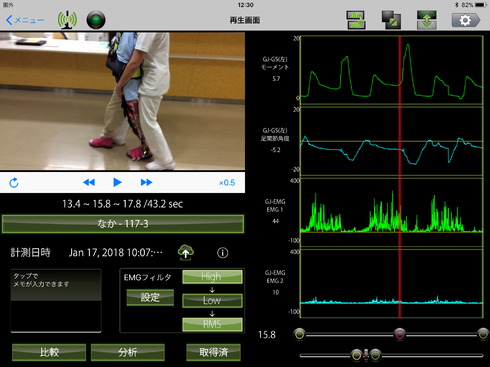The width and height of the screenshot is (490, 367).
Task: Tap the 取得済 button
Action: tap(213, 352)
